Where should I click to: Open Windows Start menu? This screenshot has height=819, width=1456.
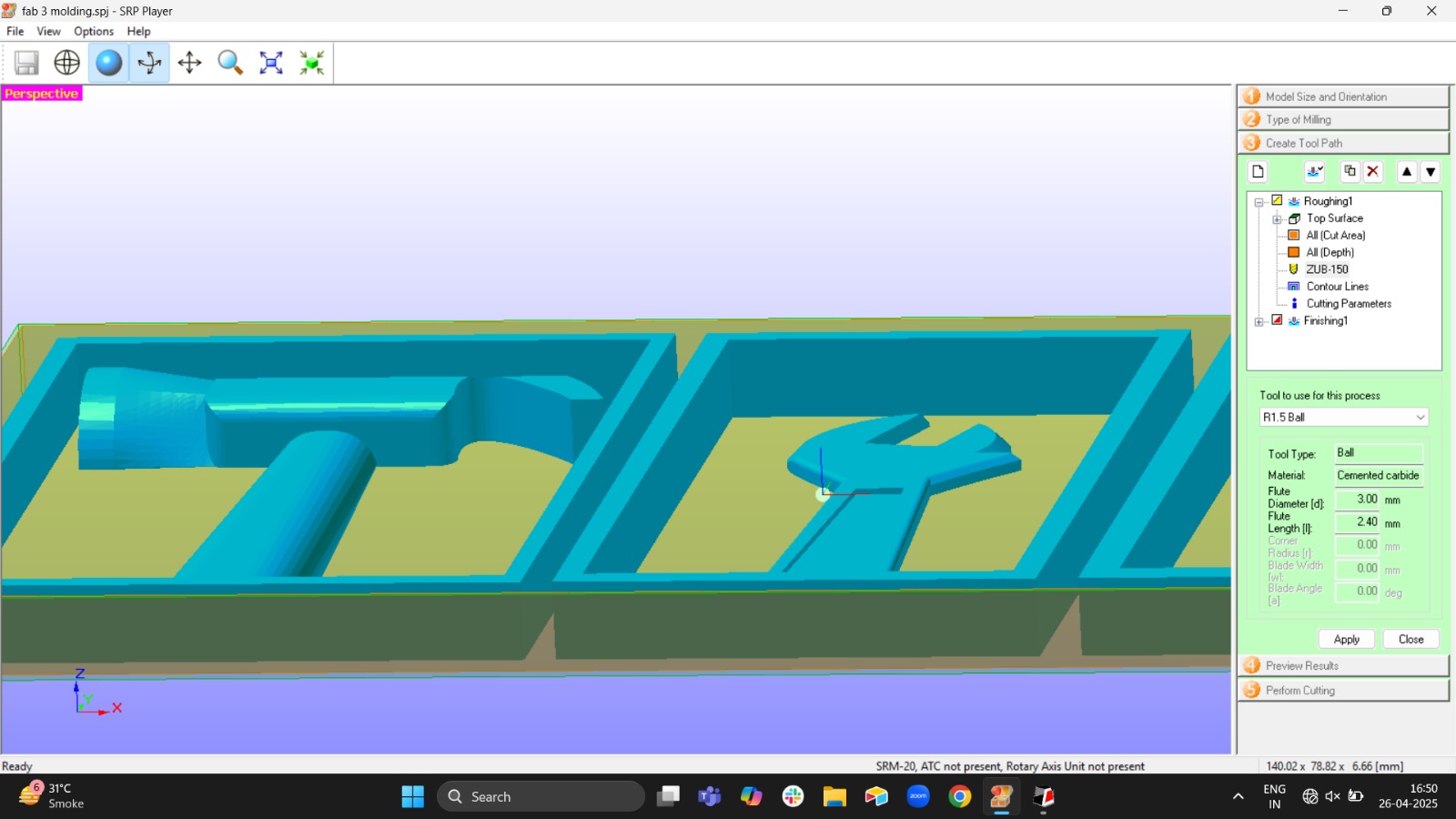tap(412, 796)
